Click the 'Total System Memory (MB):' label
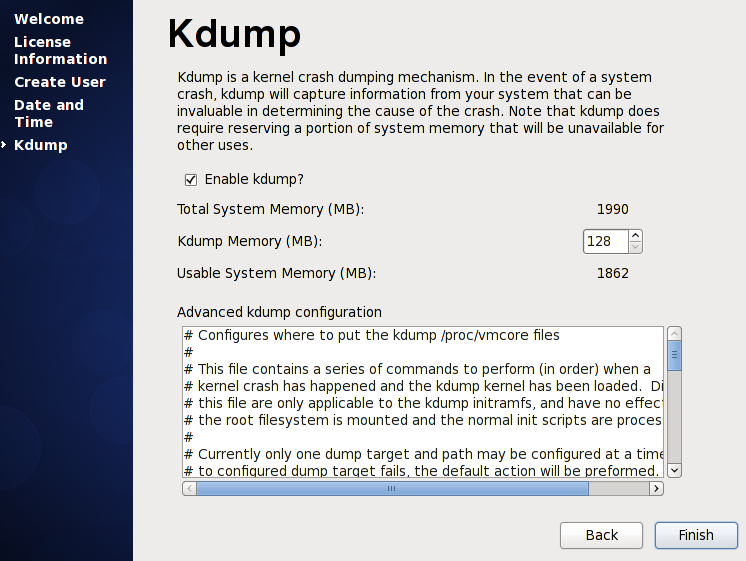This screenshot has width=746, height=561. [270, 209]
